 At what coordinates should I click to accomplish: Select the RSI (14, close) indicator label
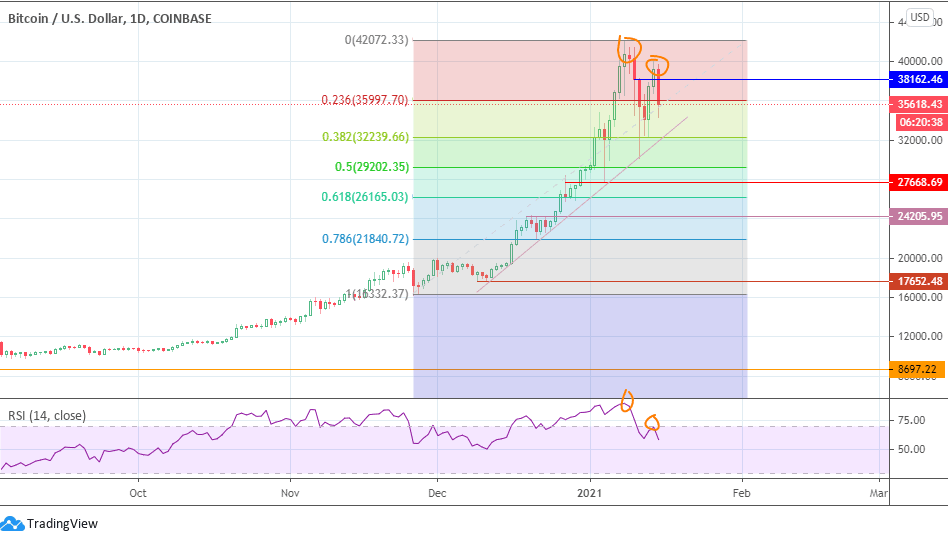point(47,415)
